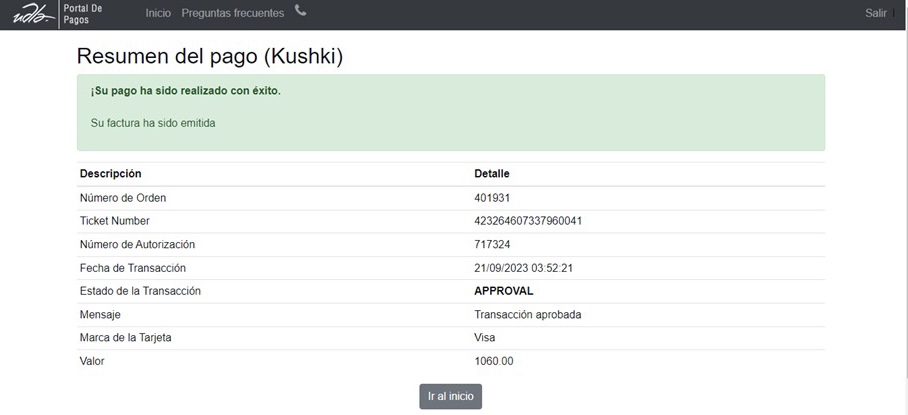Click the Descripción column header
Screen dimensions: 908x415
point(111,174)
